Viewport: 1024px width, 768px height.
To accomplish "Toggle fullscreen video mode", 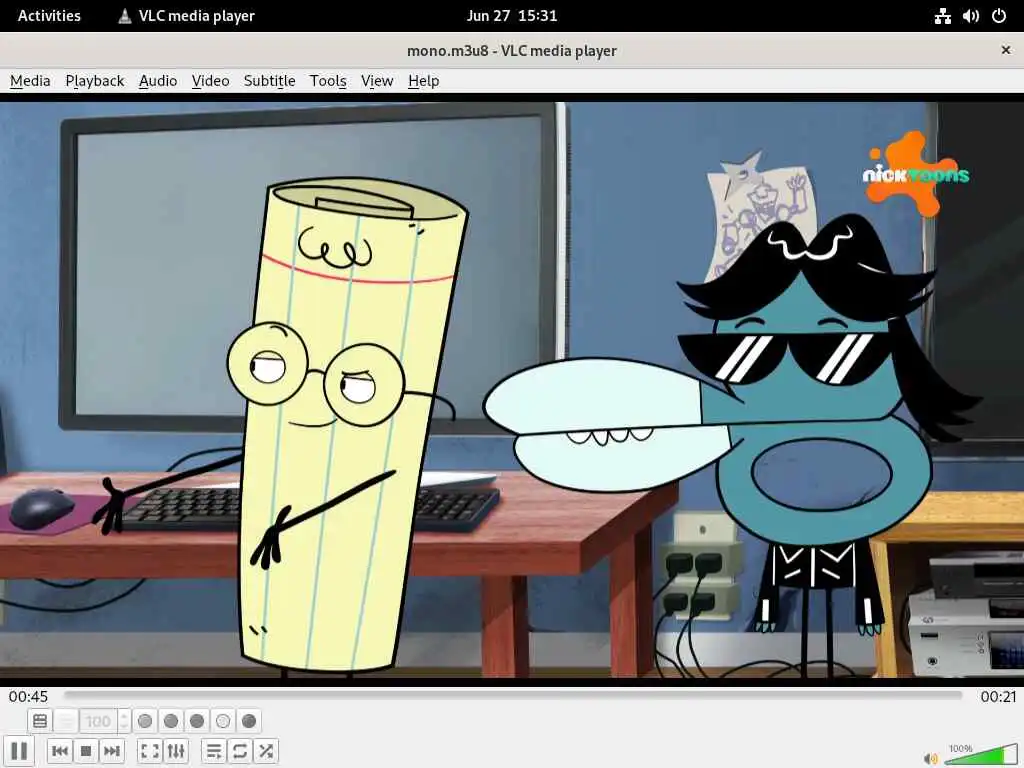I will (150, 751).
